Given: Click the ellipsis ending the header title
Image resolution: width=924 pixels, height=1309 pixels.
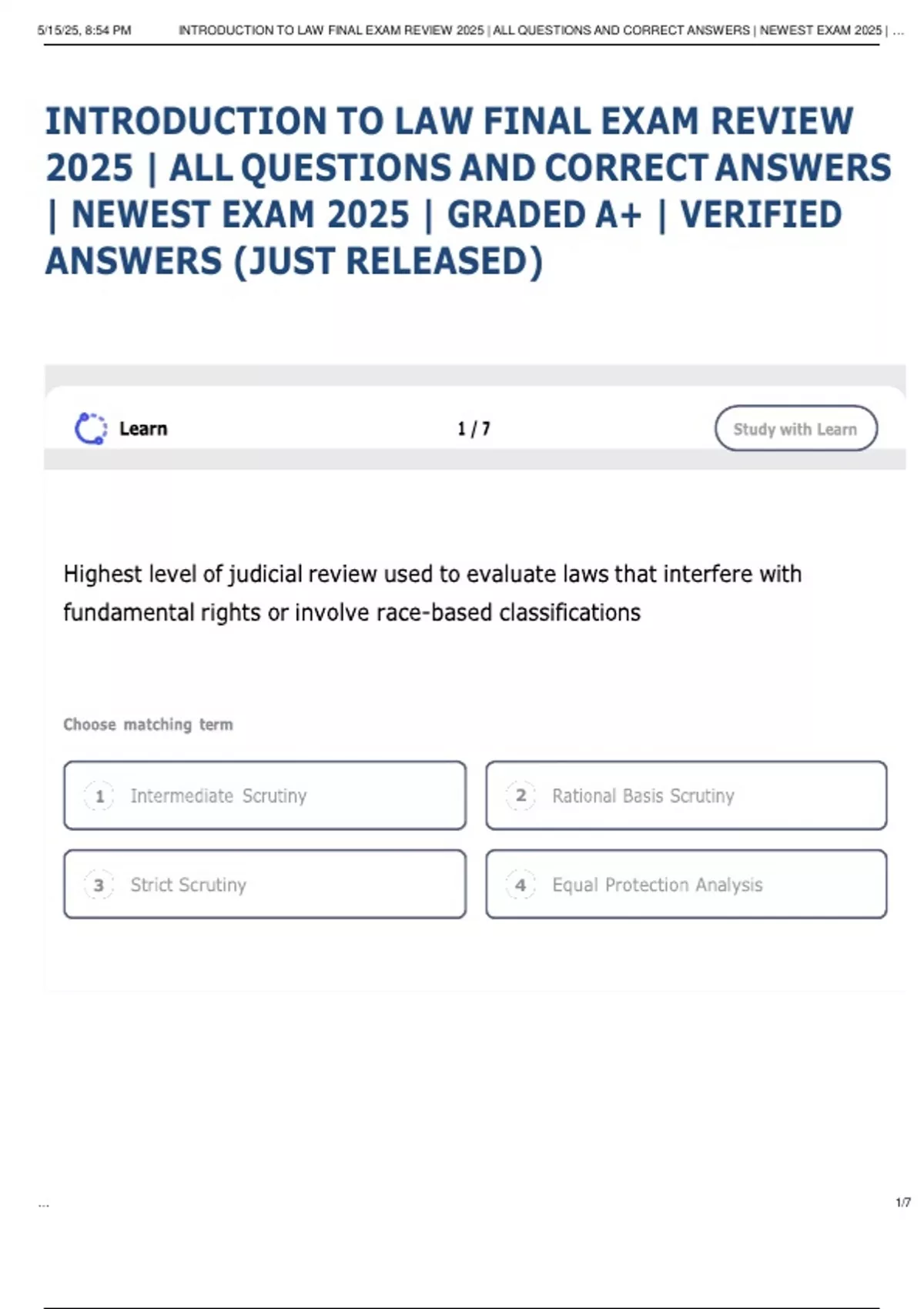Looking at the screenshot, I should (x=898, y=31).
